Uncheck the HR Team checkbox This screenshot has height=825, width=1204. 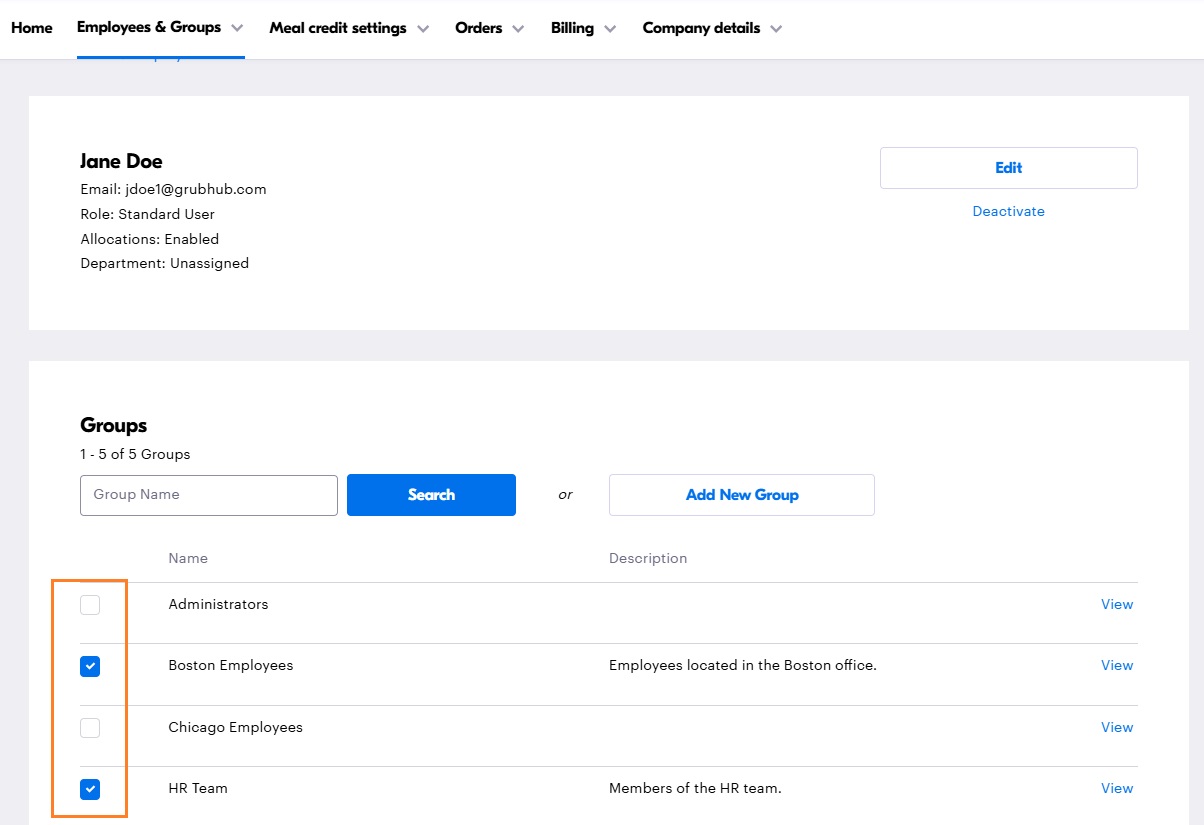(x=90, y=789)
